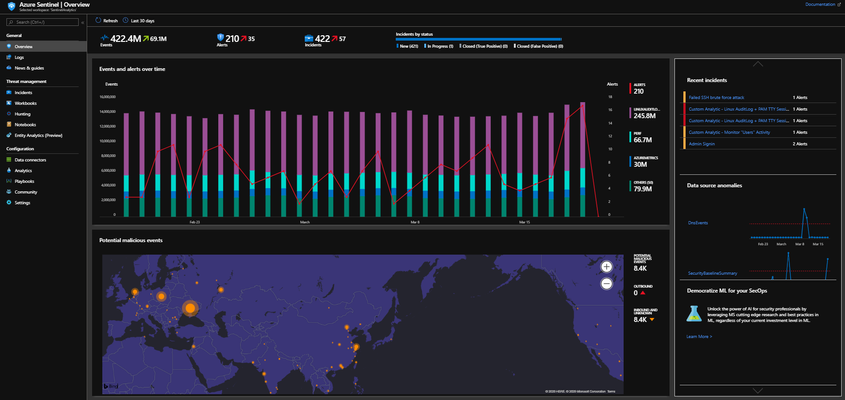Click the Overview icon in sidebar
The width and height of the screenshot is (845, 400).
pos(9,47)
